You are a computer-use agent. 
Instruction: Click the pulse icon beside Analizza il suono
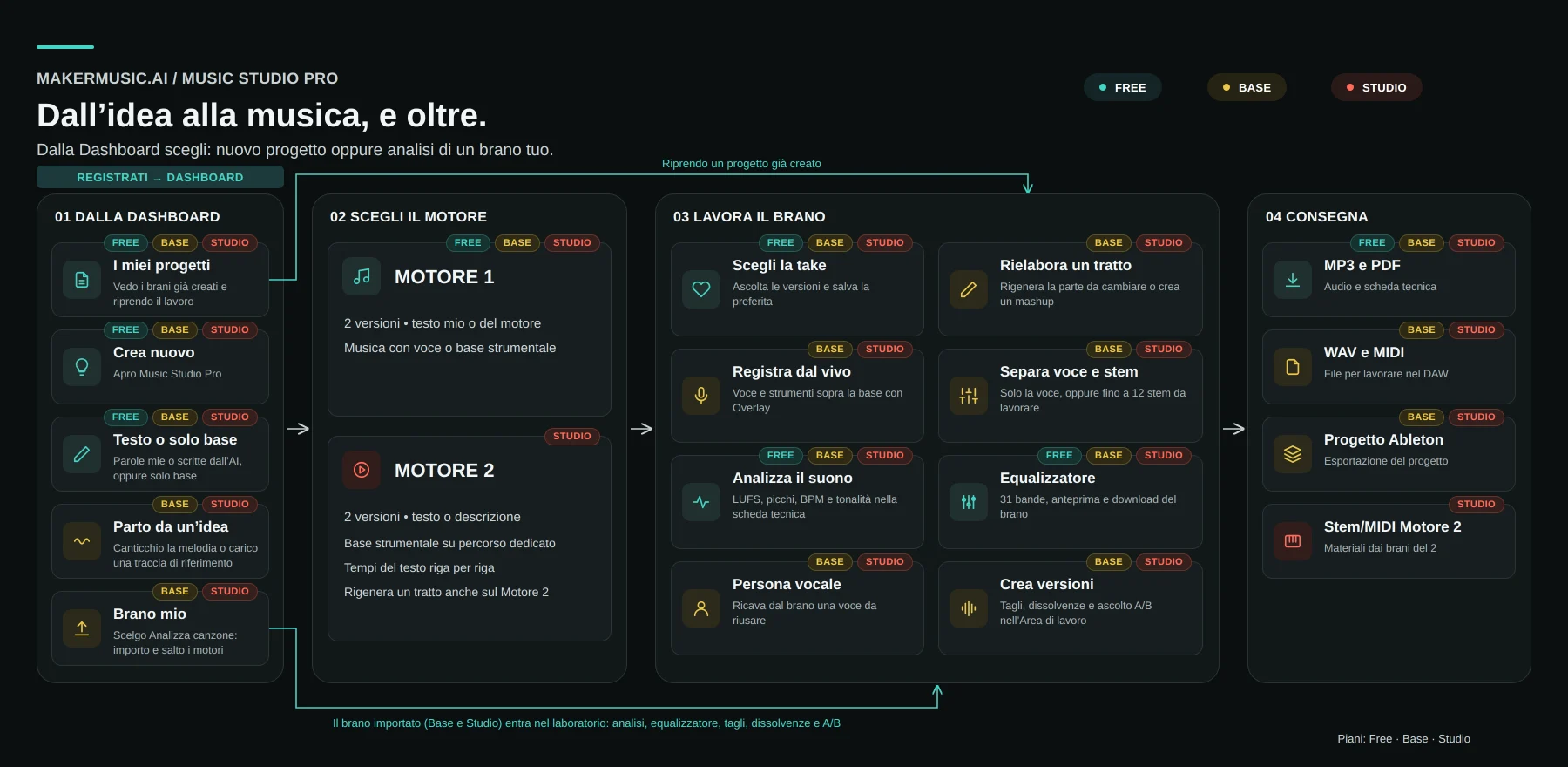coord(701,502)
